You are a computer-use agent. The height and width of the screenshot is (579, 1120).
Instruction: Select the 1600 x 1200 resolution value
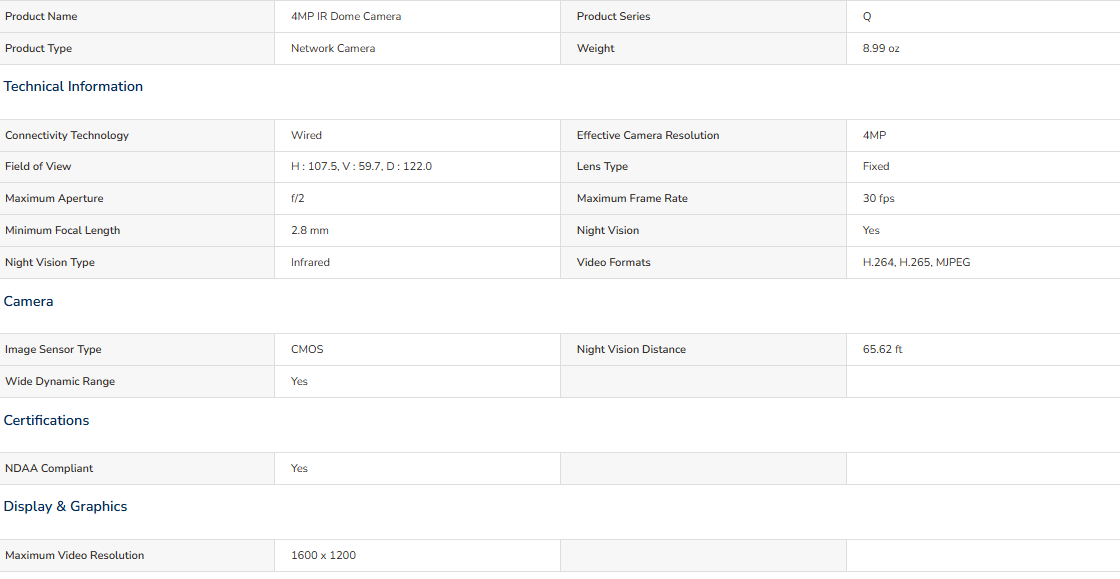(x=323, y=555)
